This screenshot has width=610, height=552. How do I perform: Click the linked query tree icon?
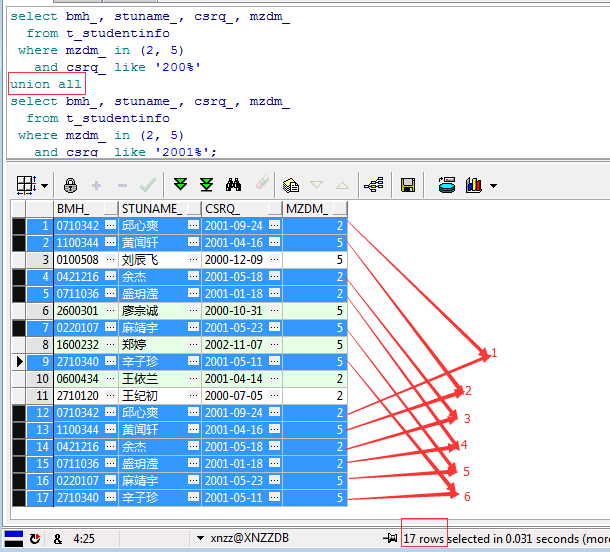tap(374, 185)
